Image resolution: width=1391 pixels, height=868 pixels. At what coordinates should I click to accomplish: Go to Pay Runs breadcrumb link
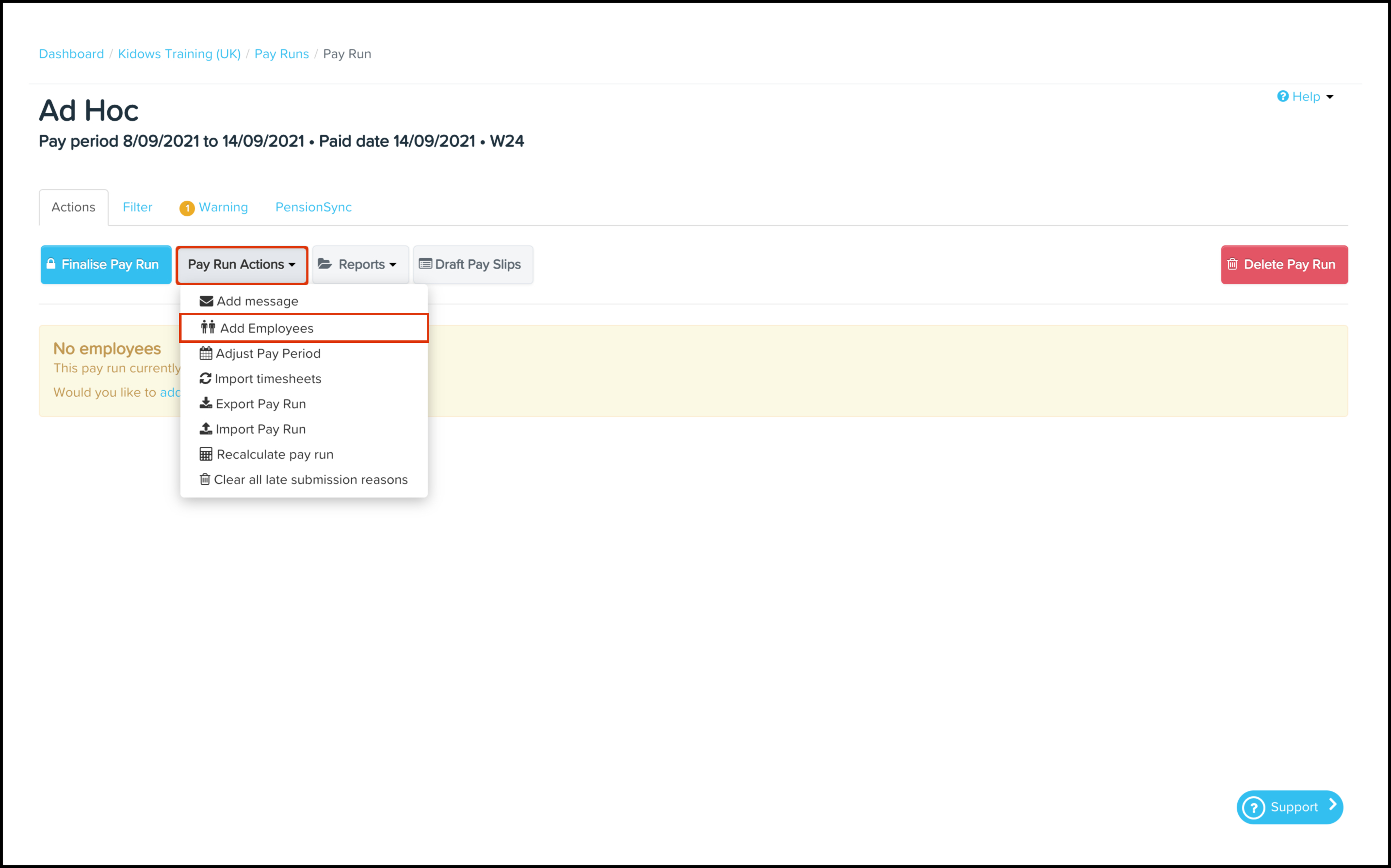coord(281,54)
